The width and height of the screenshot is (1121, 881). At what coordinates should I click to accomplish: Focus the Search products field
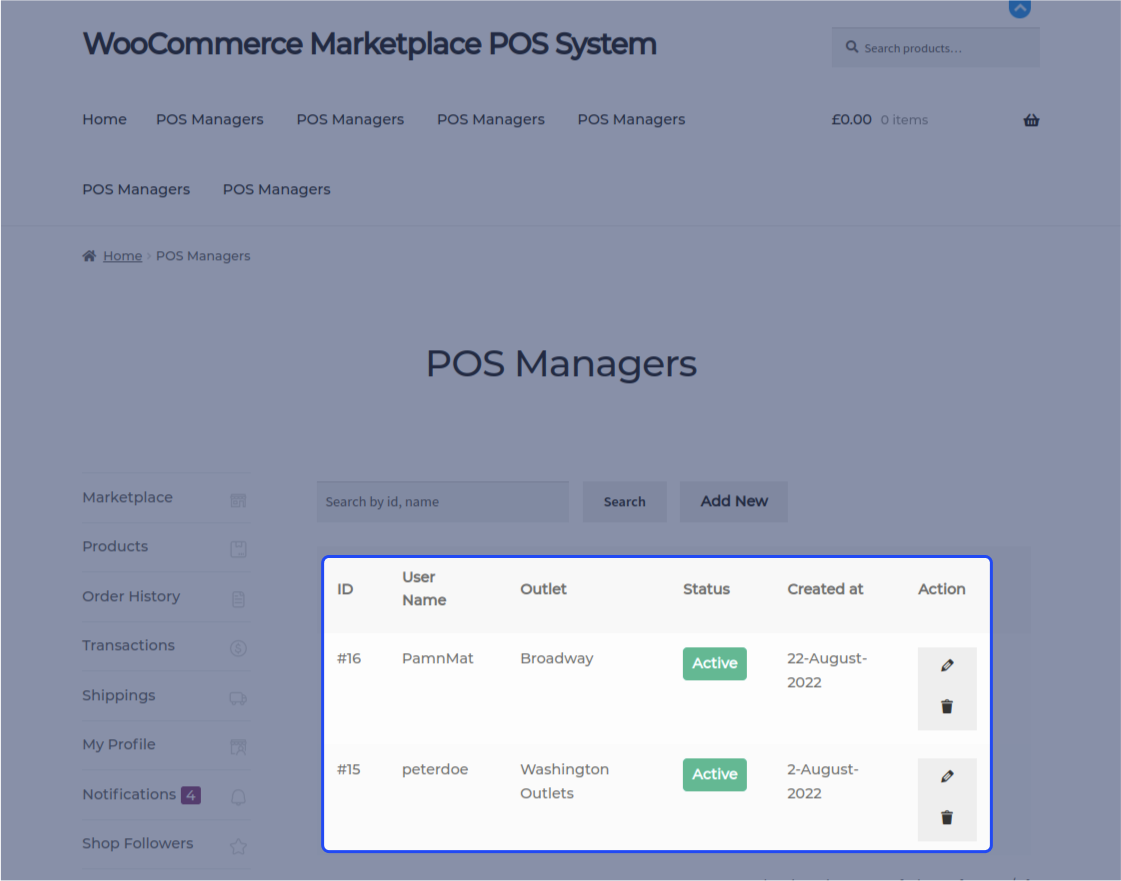(935, 48)
